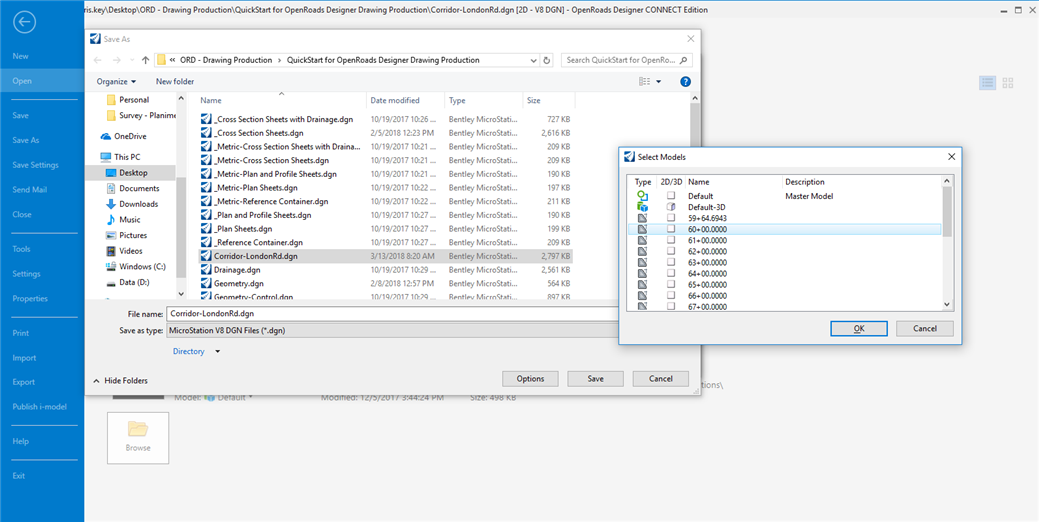Open the Directory dropdown arrow

tap(218, 352)
